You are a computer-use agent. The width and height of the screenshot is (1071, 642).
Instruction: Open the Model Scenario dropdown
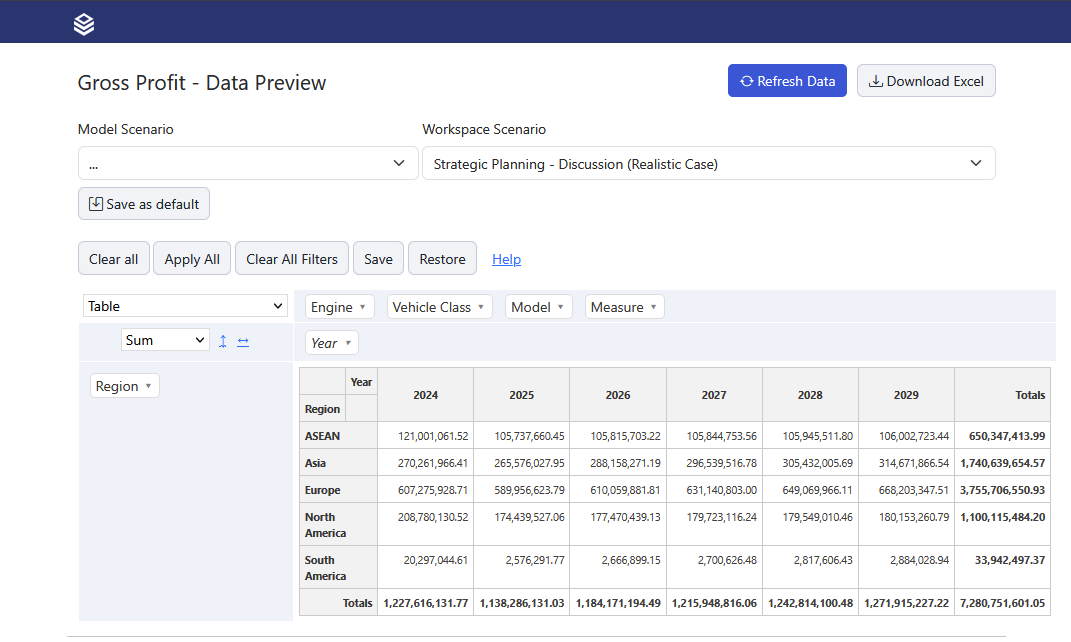(248, 164)
